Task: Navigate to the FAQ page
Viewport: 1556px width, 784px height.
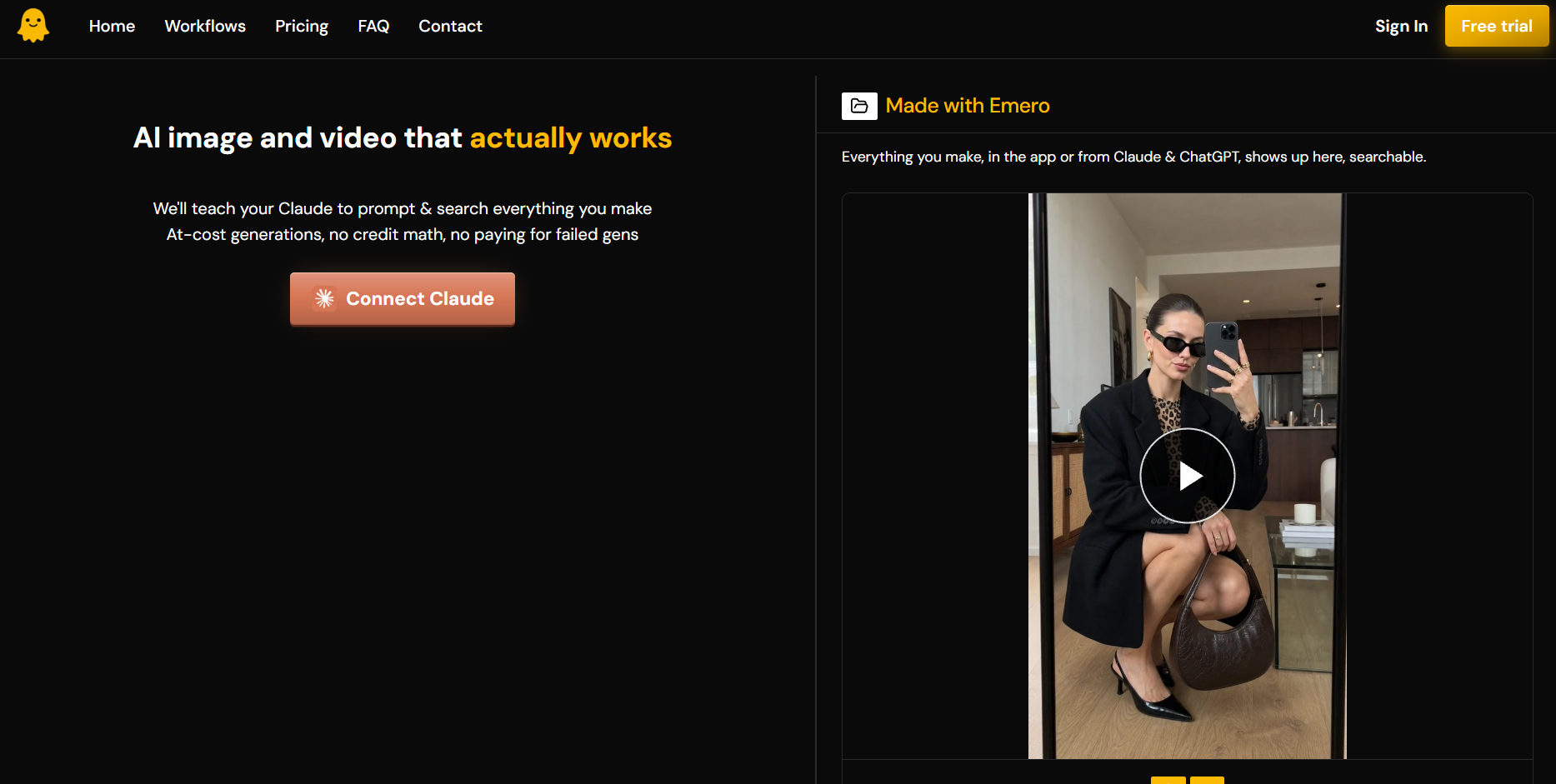Action: [x=373, y=26]
